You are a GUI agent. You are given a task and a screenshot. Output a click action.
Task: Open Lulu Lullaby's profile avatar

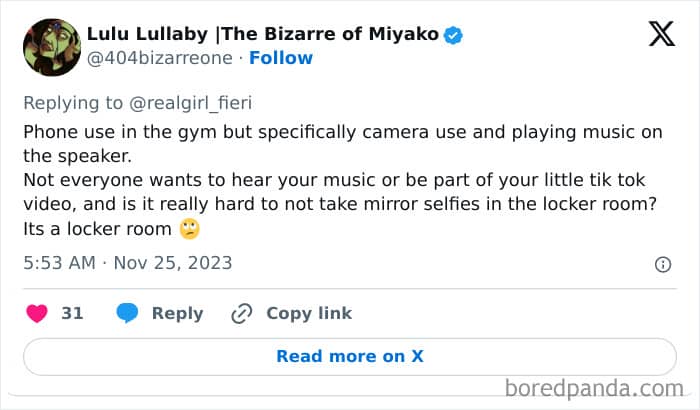tap(51, 47)
